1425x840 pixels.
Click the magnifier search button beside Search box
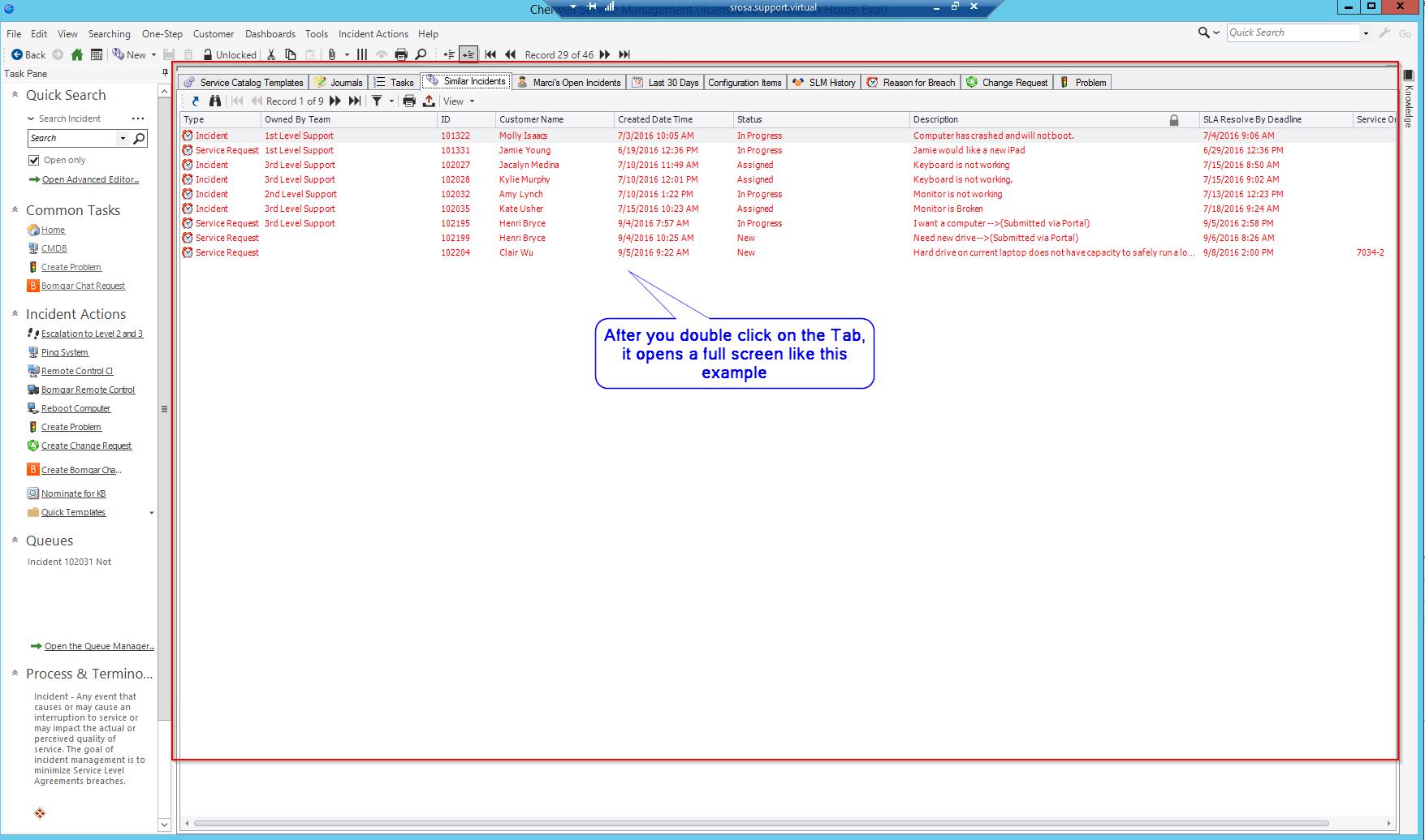coord(139,138)
